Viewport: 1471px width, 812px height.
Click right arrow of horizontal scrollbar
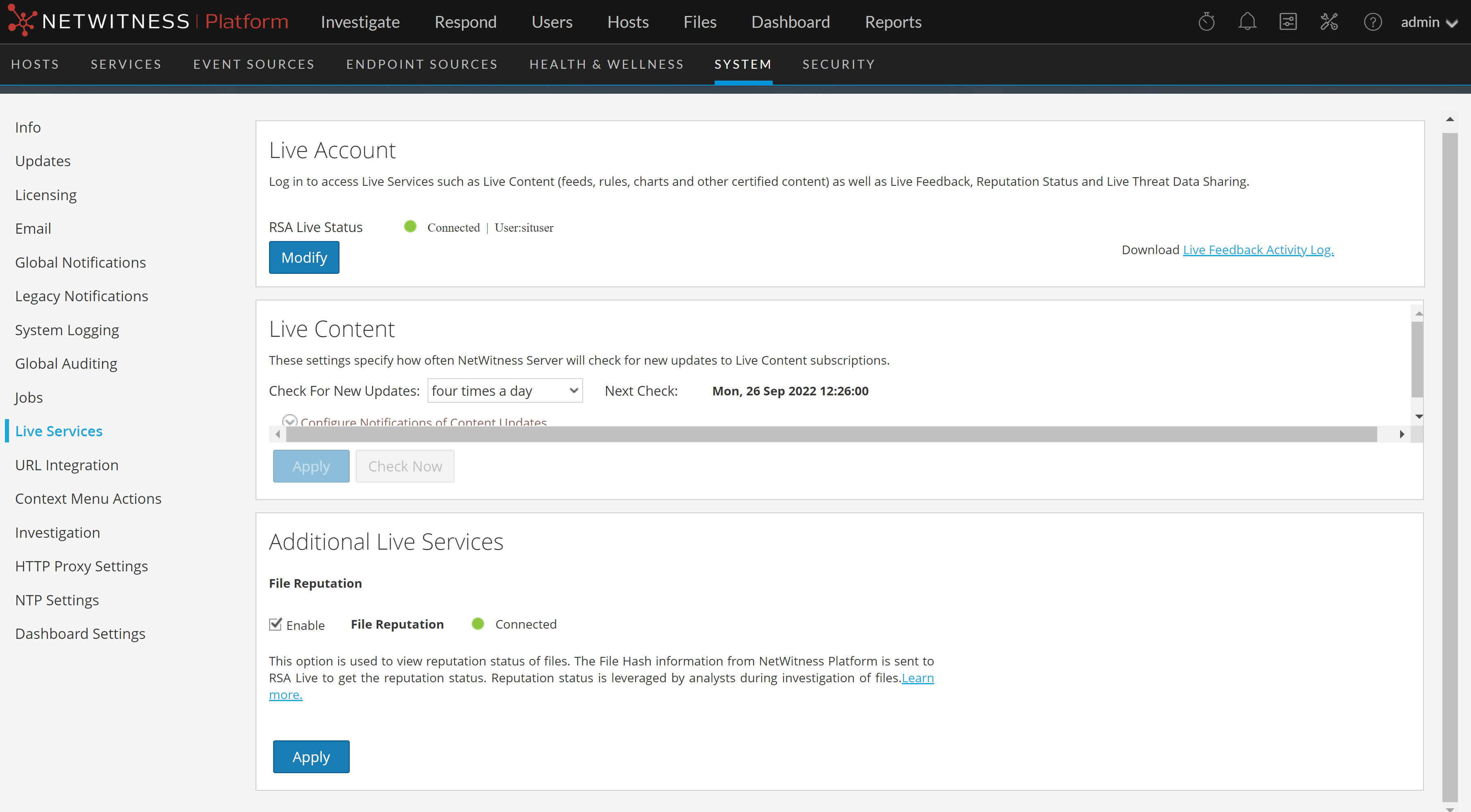point(1401,434)
